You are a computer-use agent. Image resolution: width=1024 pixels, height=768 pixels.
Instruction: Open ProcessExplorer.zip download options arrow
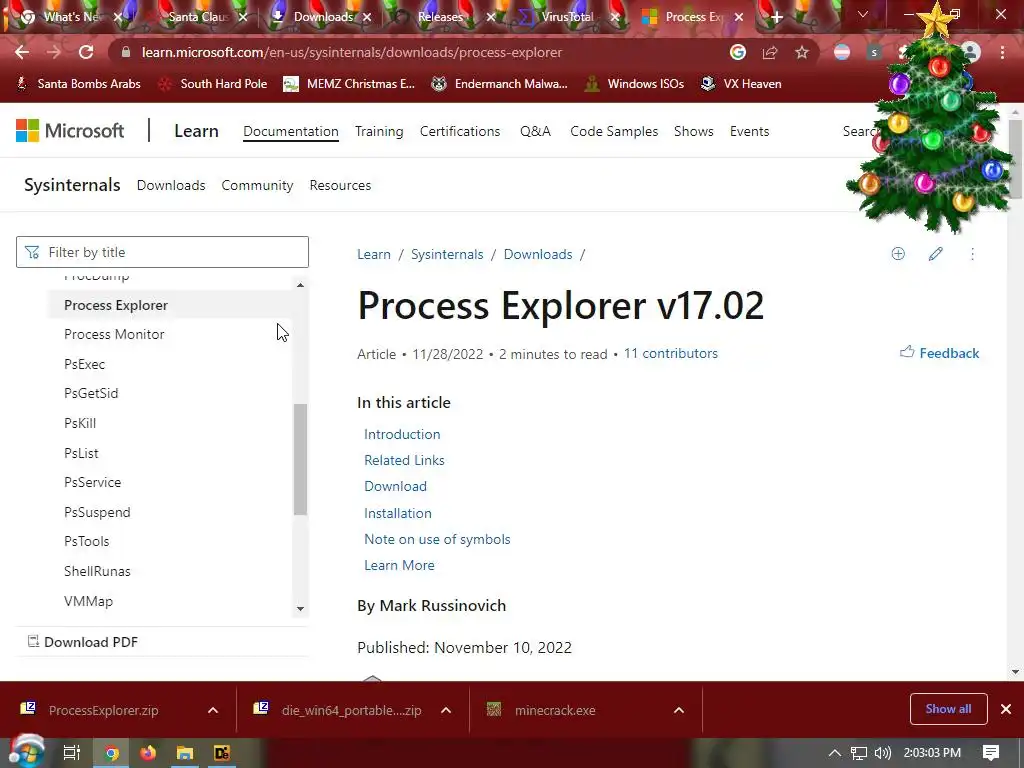click(x=213, y=710)
